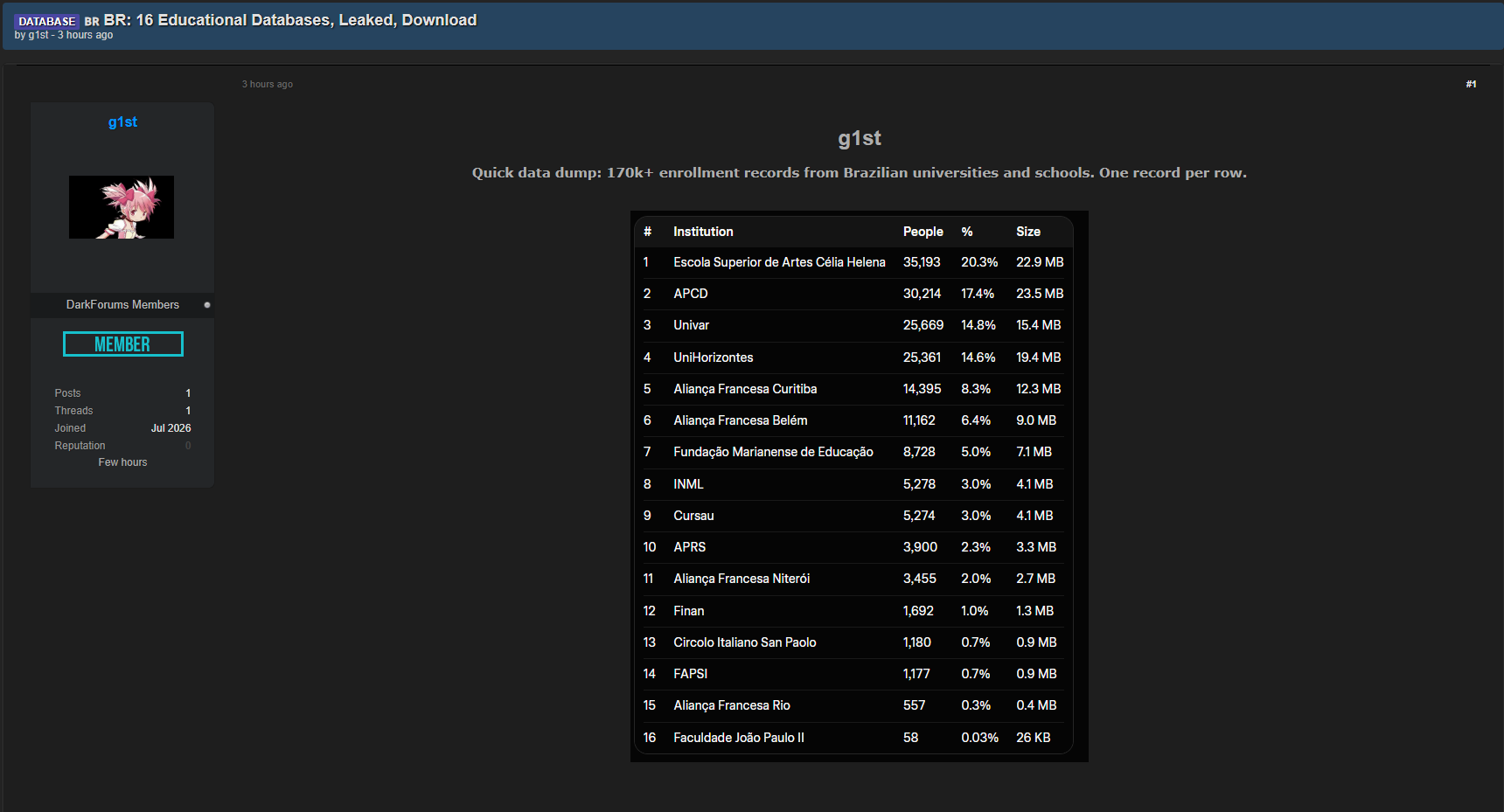The width and height of the screenshot is (1504, 812).
Task: Click the 'Few hours' online time text
Action: click(x=122, y=462)
